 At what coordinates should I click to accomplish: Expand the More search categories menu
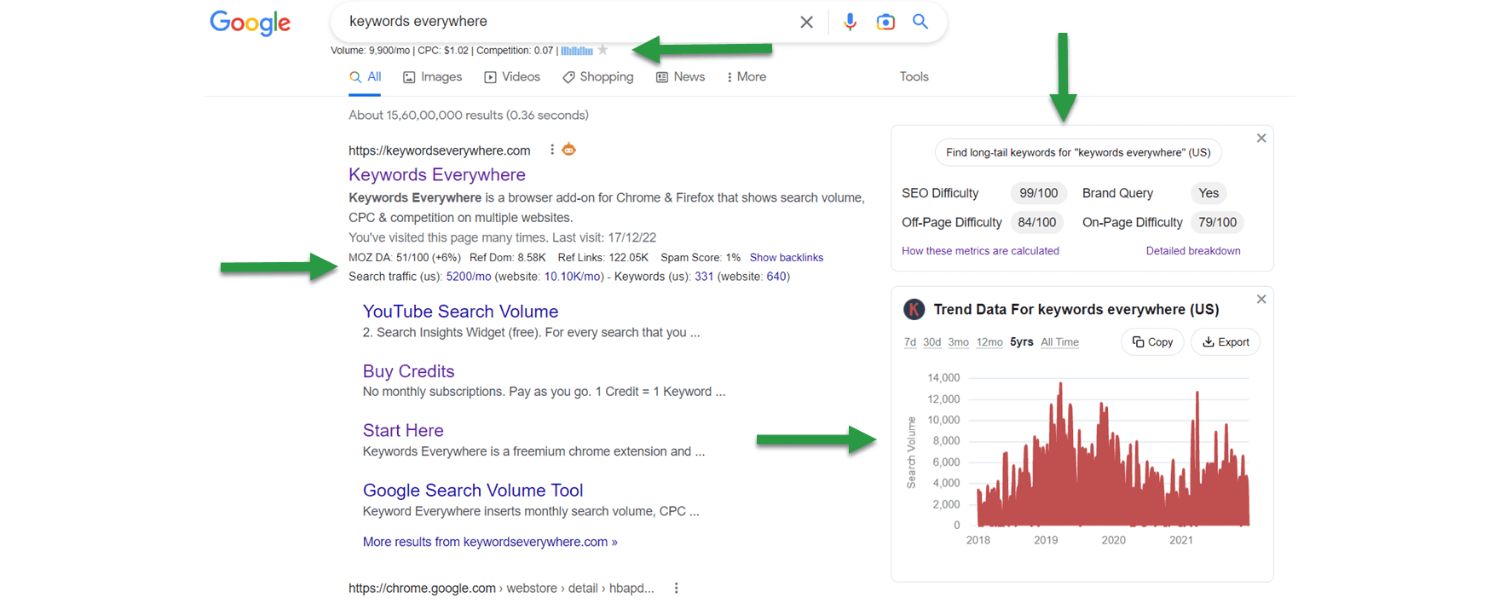pyautogui.click(x=746, y=76)
